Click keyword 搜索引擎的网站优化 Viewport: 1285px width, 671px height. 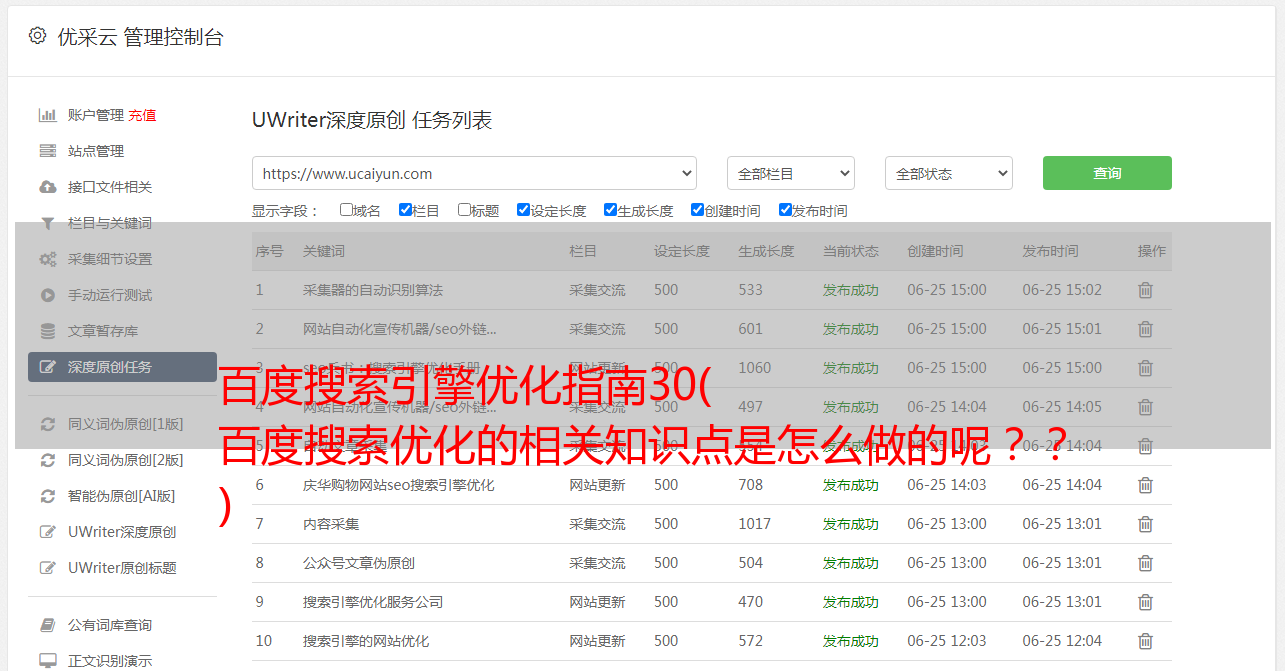366,641
